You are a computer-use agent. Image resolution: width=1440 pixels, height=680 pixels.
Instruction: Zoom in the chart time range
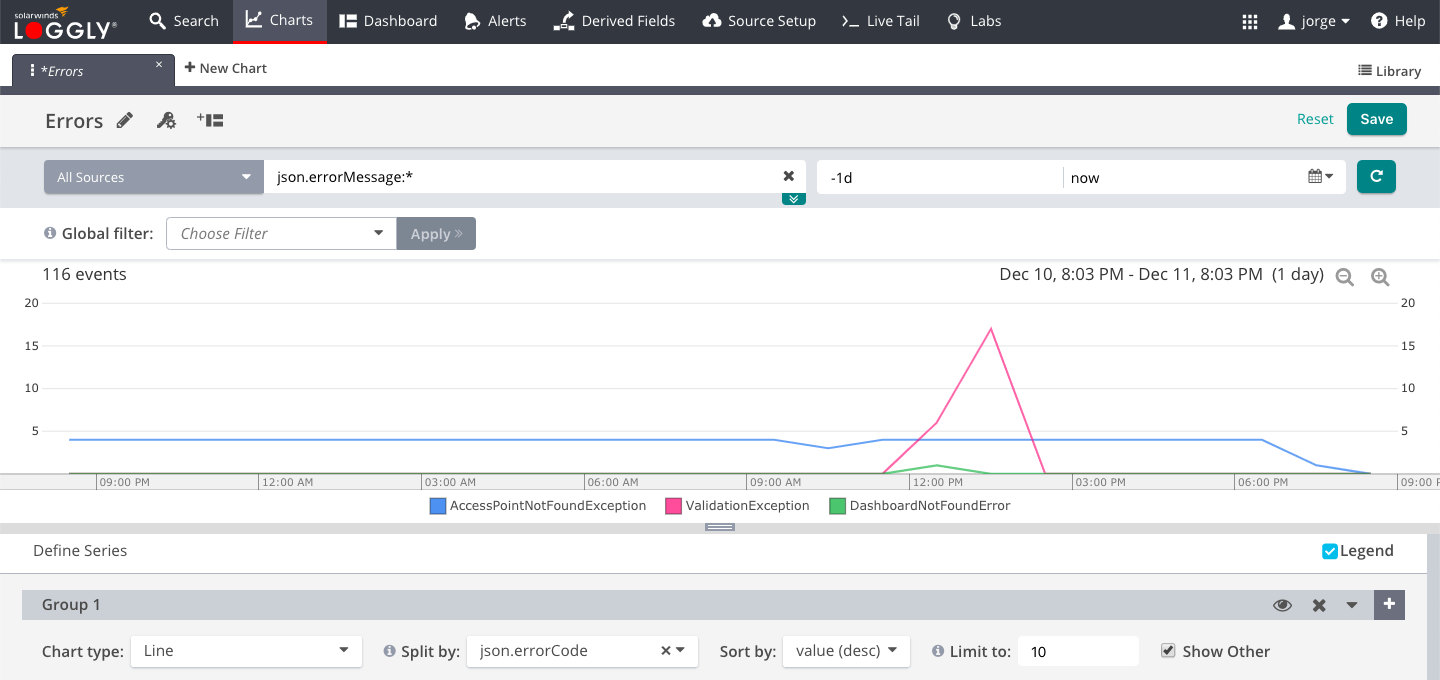tap(1380, 277)
